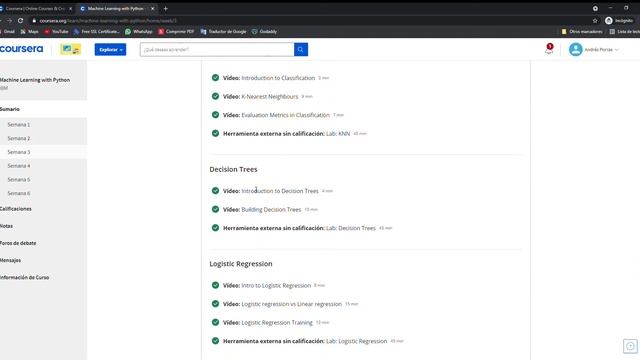Open a new browser tab
The image size is (640, 360).
coord(165,8)
